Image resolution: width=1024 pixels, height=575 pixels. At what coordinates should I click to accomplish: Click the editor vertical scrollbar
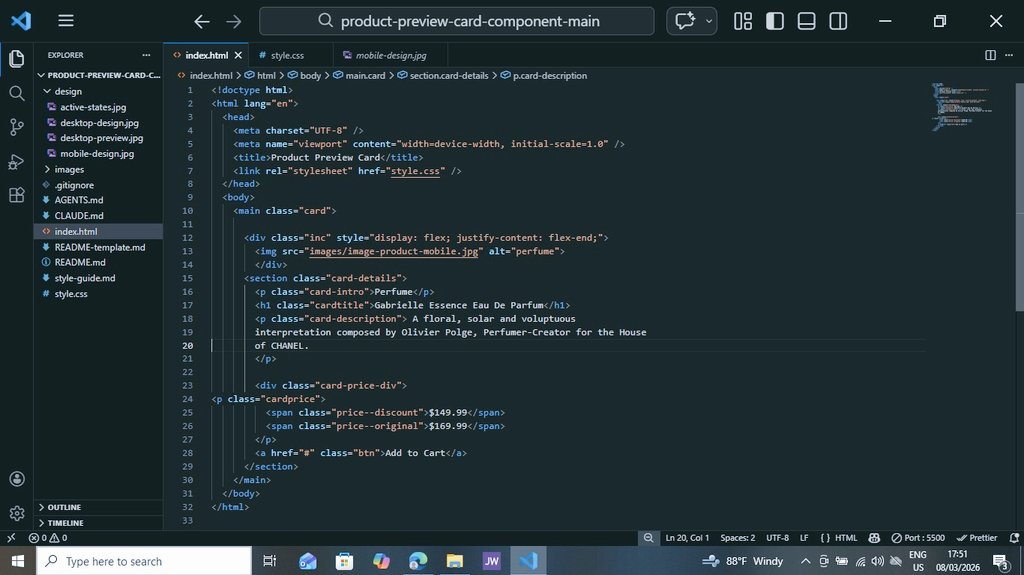pyautogui.click(x=1019, y=196)
